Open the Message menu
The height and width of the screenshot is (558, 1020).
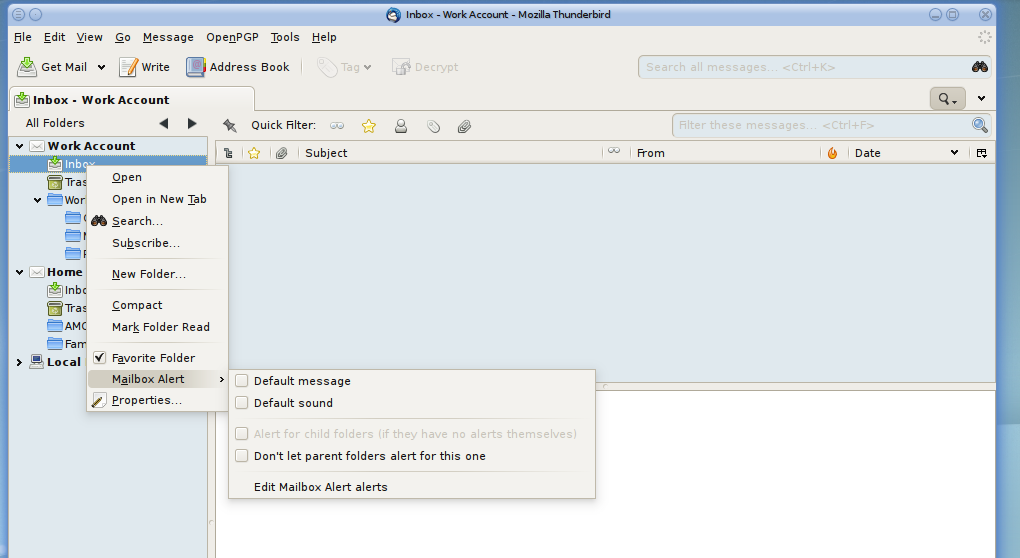[168, 37]
